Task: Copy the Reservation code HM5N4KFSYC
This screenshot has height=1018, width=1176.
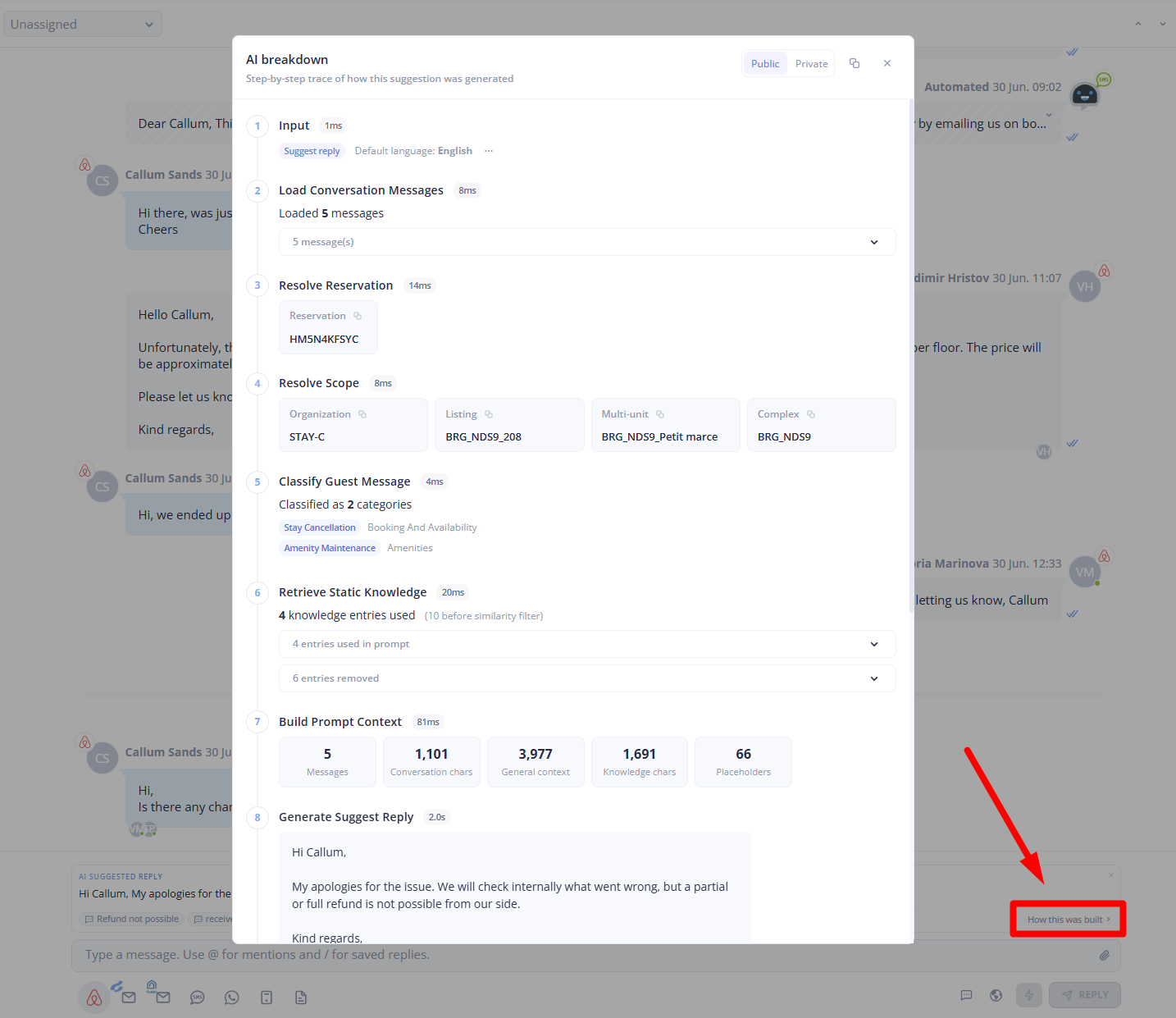Action: [x=358, y=316]
